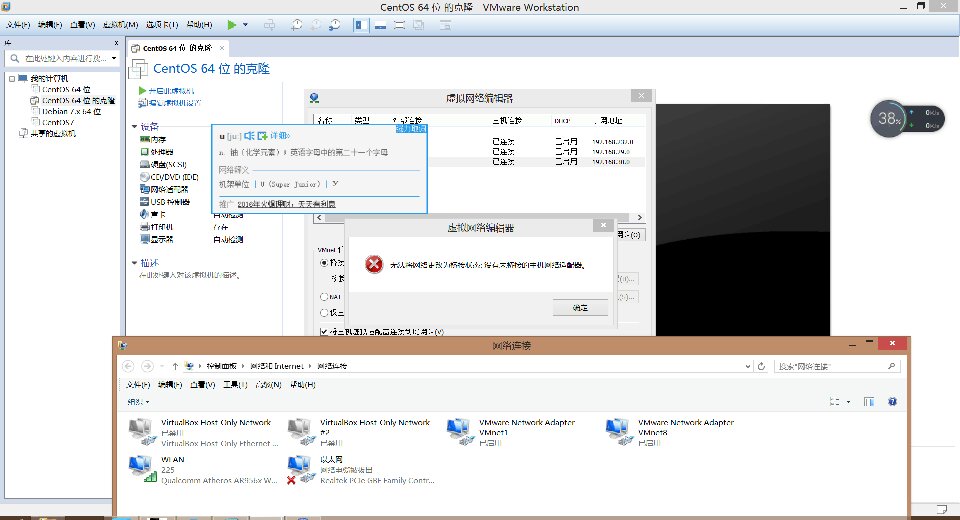Select Debian 7.x 64 位 in the library tree
Image resolution: width=960 pixels, height=520 pixels.
tap(71, 111)
